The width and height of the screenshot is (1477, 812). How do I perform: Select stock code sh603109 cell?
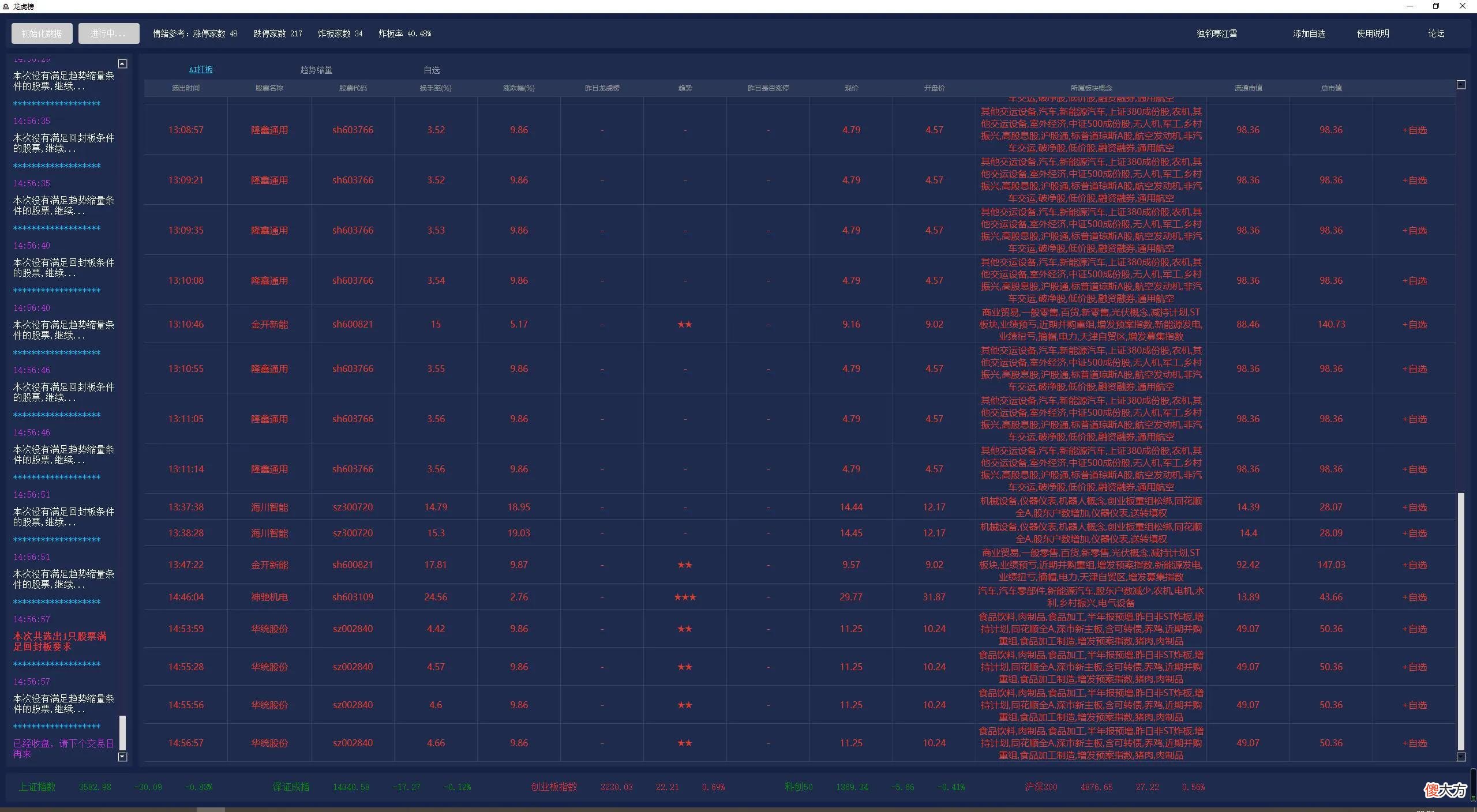tap(353, 597)
